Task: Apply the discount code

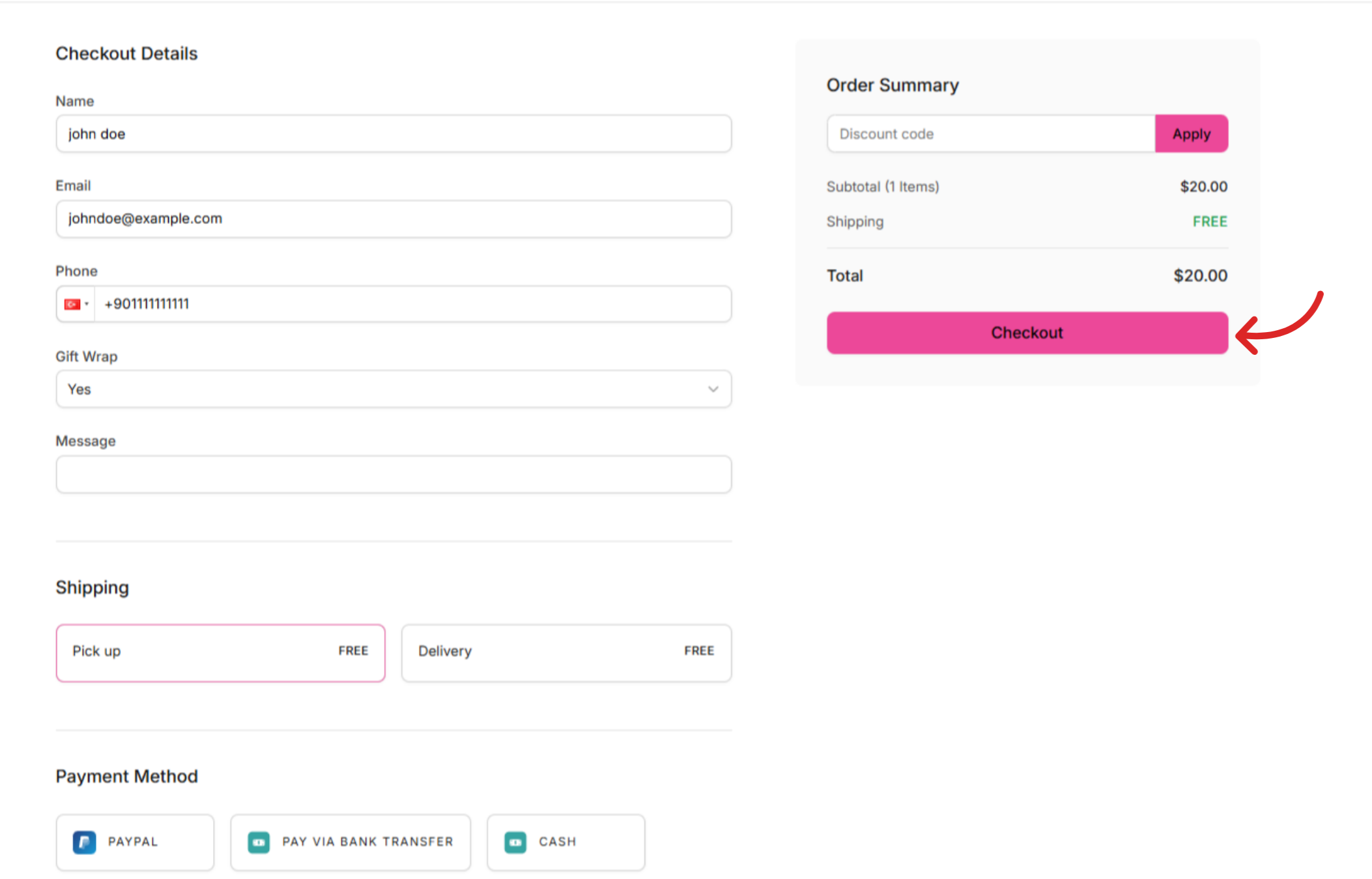Action: click(1191, 134)
